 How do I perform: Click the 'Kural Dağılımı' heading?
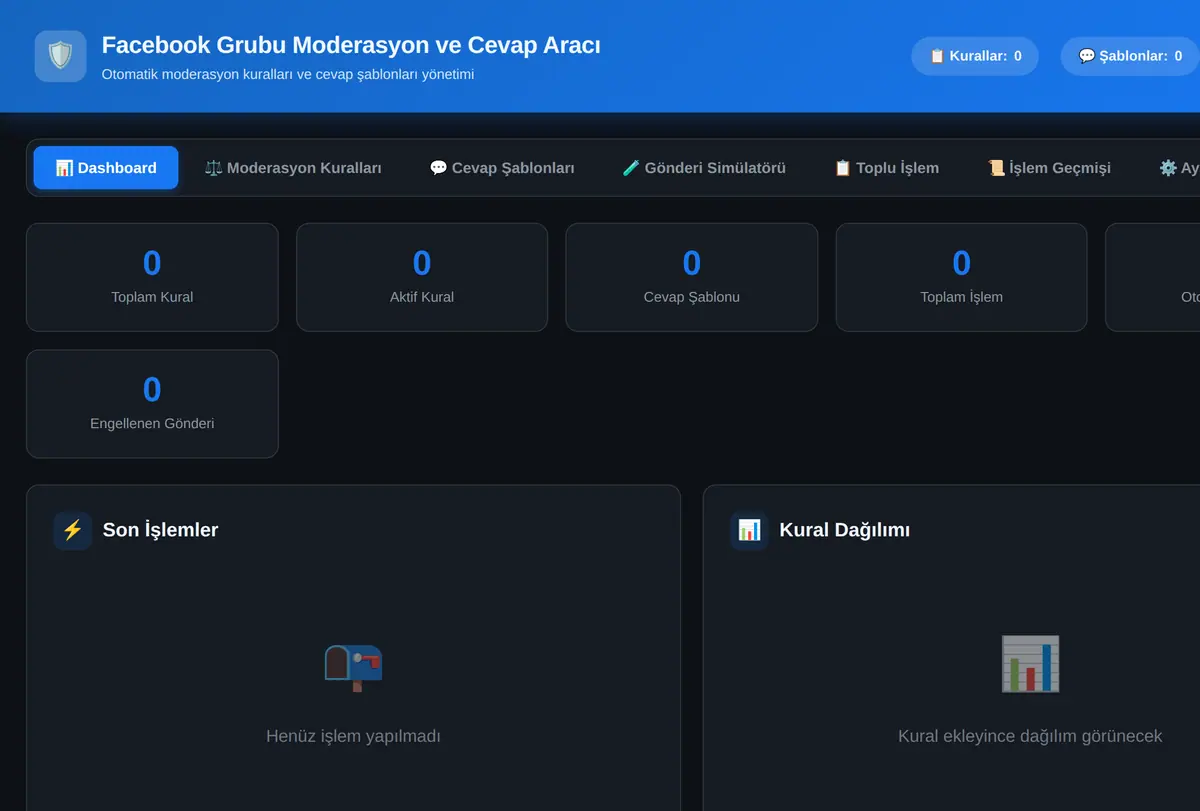click(x=845, y=530)
